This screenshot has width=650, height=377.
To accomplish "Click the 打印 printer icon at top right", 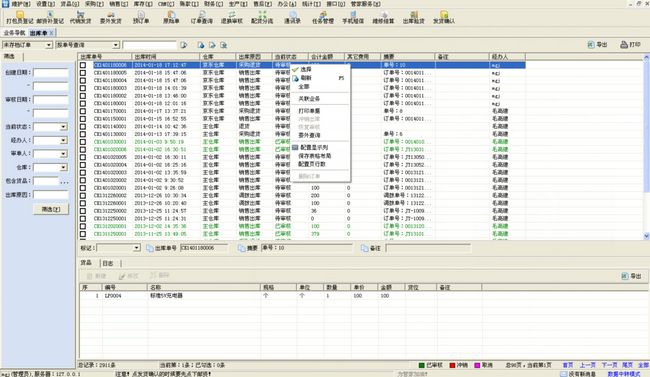I will pyautogui.click(x=624, y=44).
